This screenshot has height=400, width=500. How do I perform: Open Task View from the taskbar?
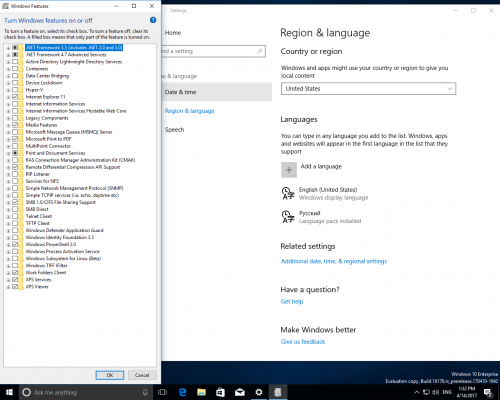tap(163, 392)
